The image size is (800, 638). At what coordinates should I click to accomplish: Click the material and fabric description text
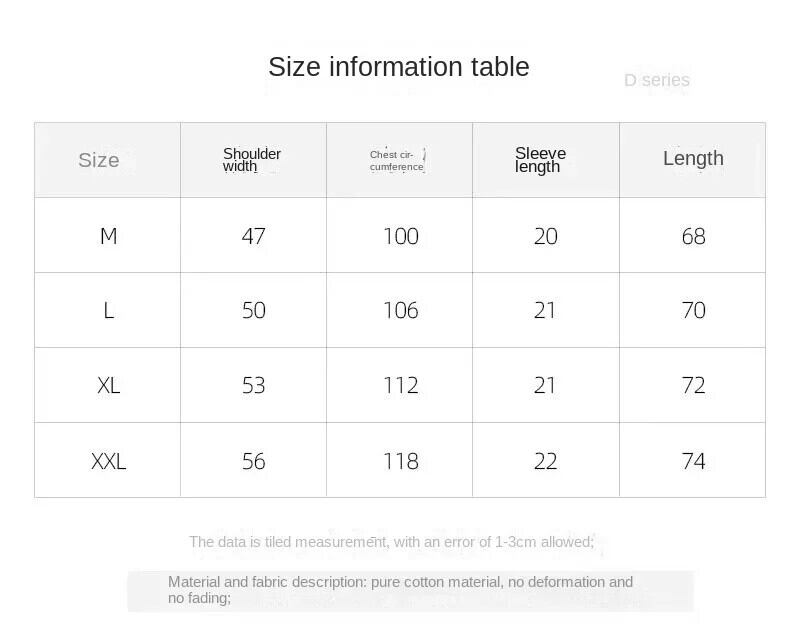(x=400, y=590)
